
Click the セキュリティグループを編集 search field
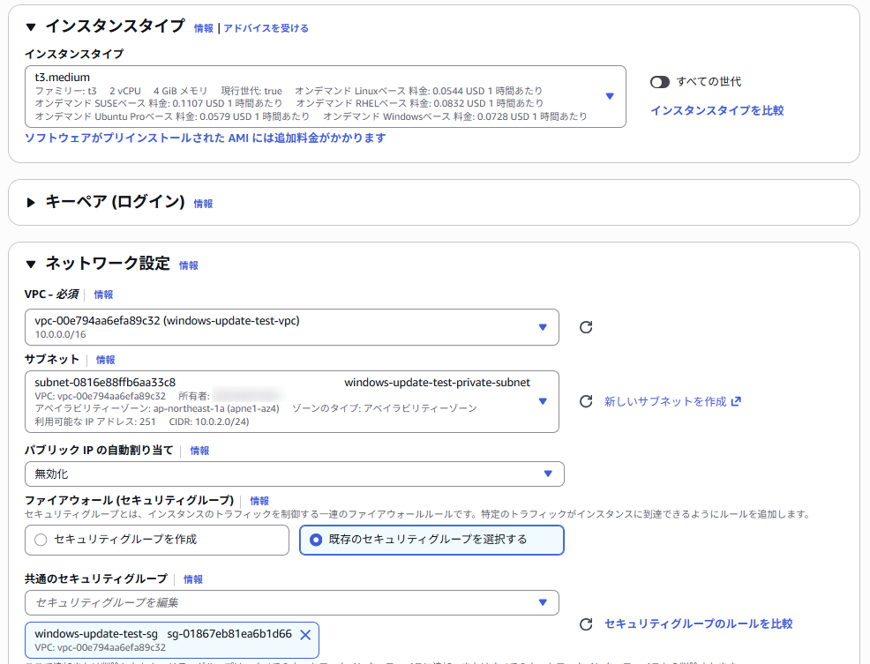pyautogui.click(x=280, y=603)
